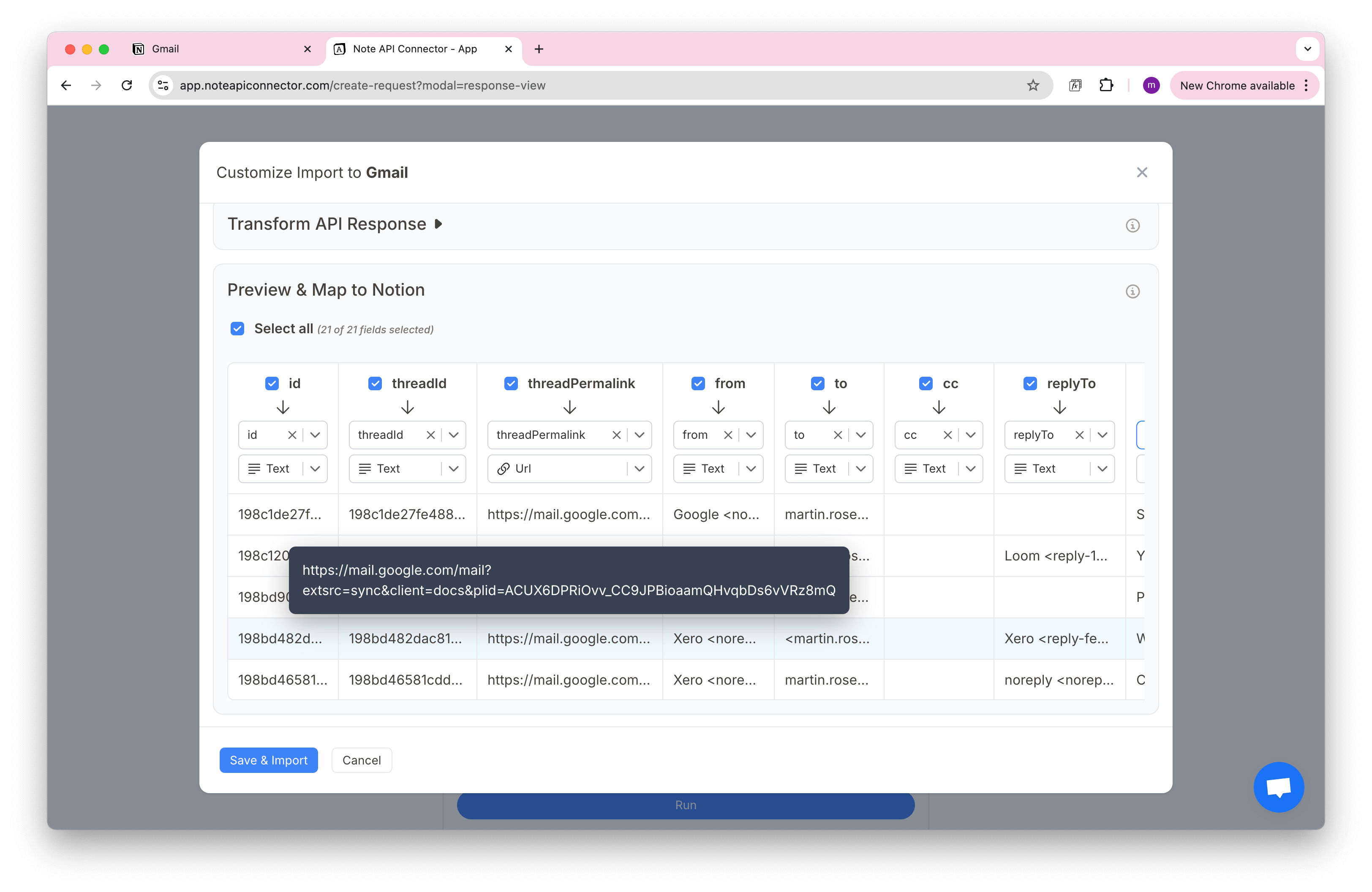This screenshot has height=892, width=1372.
Task: Open the chat support bubble
Action: tap(1278, 786)
